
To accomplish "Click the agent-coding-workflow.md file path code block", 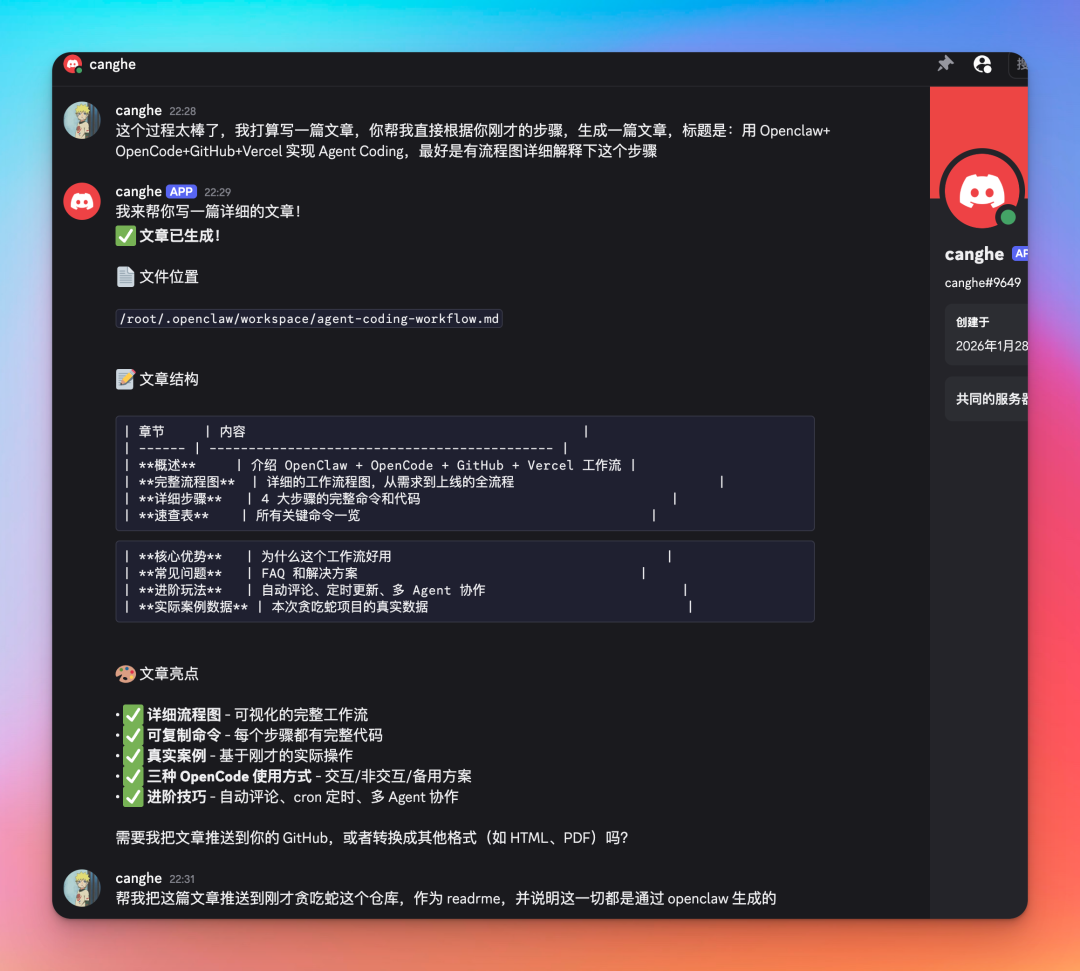I will pyautogui.click(x=310, y=318).
